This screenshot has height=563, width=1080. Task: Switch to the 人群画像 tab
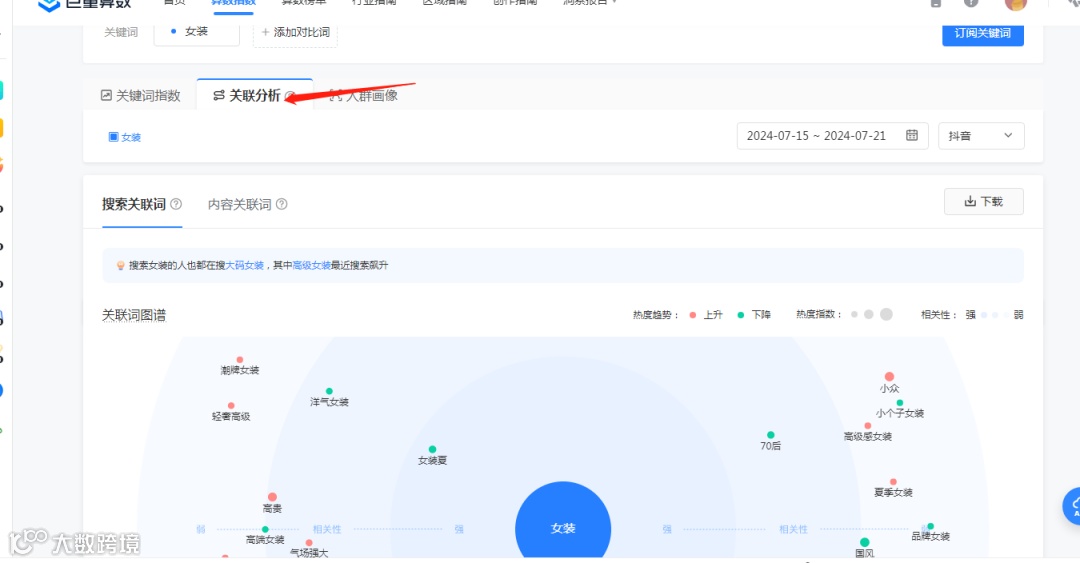point(364,96)
